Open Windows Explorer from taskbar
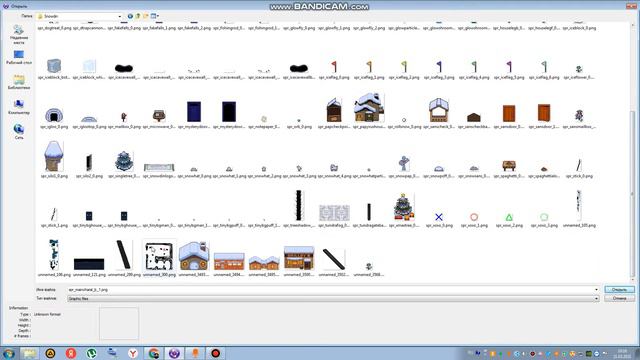 point(29,353)
